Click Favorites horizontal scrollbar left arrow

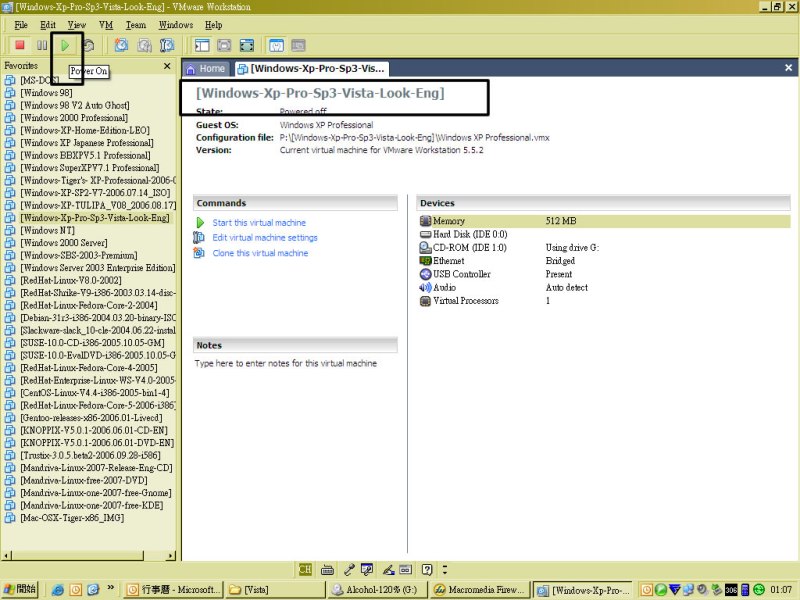click(x=7, y=556)
